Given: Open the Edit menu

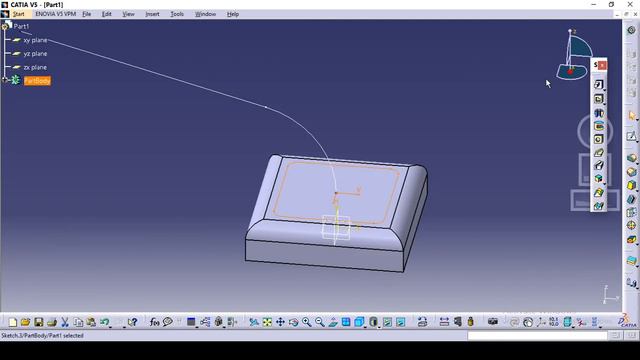Looking at the screenshot, I should (107, 14).
